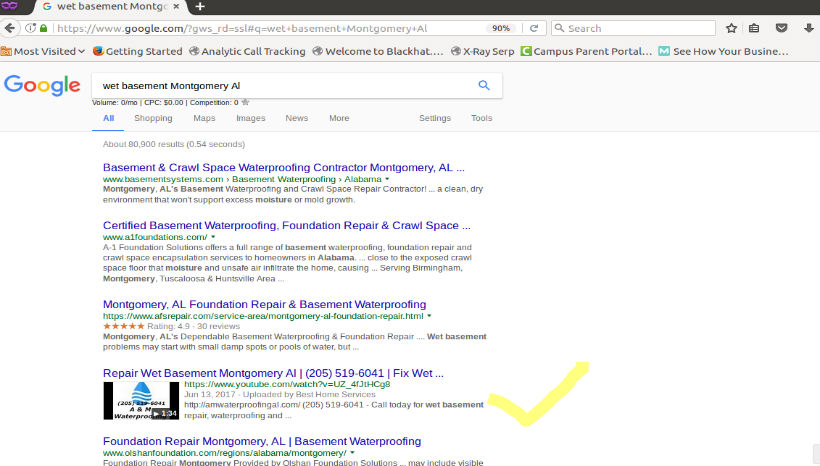Image resolution: width=820 pixels, height=466 pixels.
Task: Open Campus Parent Portal bookmark
Action: tap(586, 51)
